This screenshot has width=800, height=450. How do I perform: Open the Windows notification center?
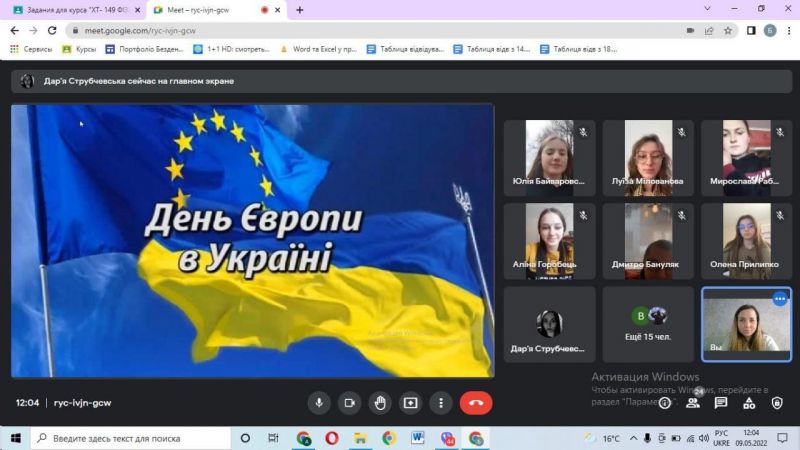click(x=782, y=438)
